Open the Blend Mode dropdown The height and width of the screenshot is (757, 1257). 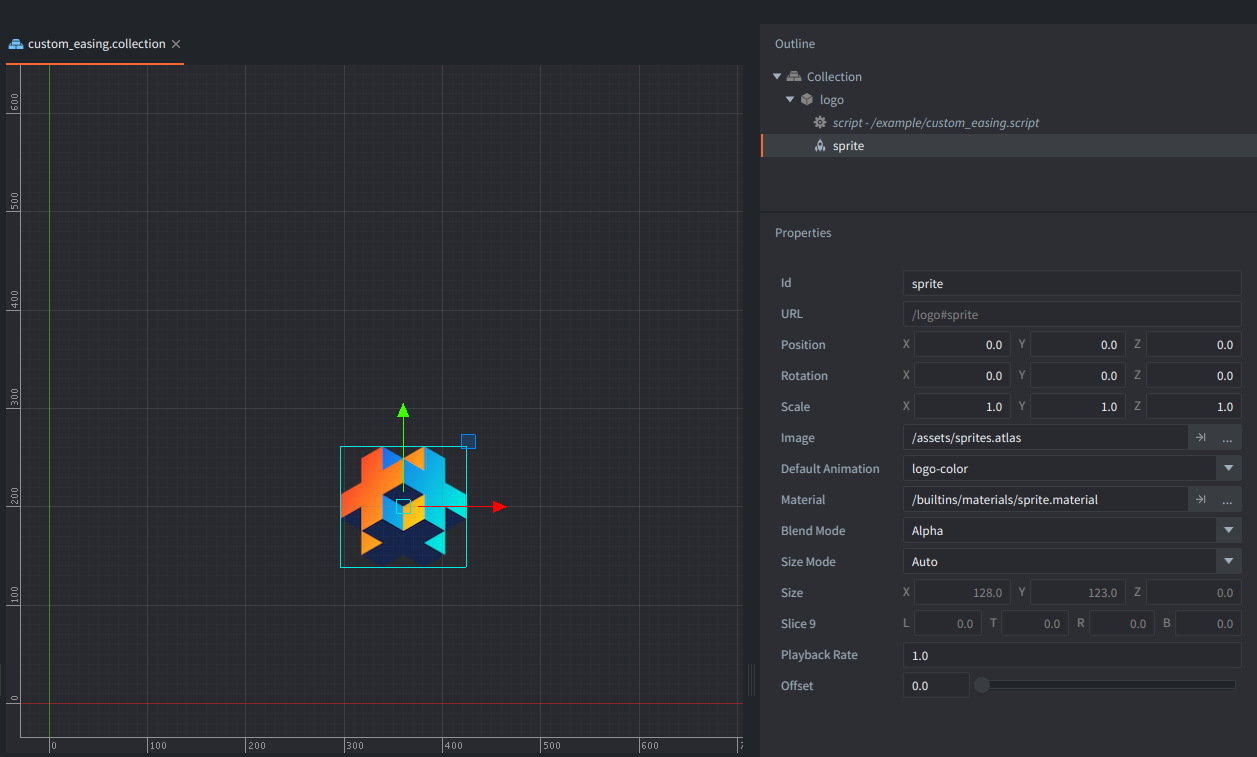point(1228,531)
